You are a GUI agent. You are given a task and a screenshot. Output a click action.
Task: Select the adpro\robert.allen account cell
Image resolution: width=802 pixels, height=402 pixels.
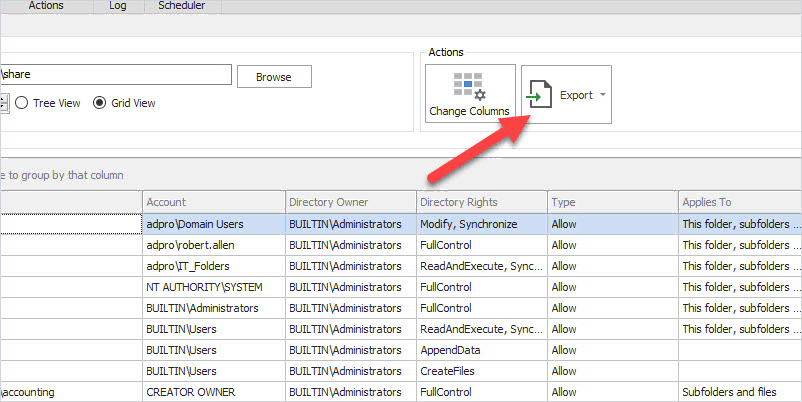click(214, 245)
